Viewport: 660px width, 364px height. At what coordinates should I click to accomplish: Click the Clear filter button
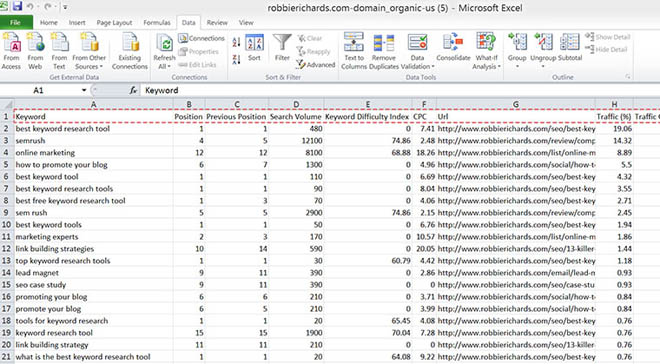310,38
